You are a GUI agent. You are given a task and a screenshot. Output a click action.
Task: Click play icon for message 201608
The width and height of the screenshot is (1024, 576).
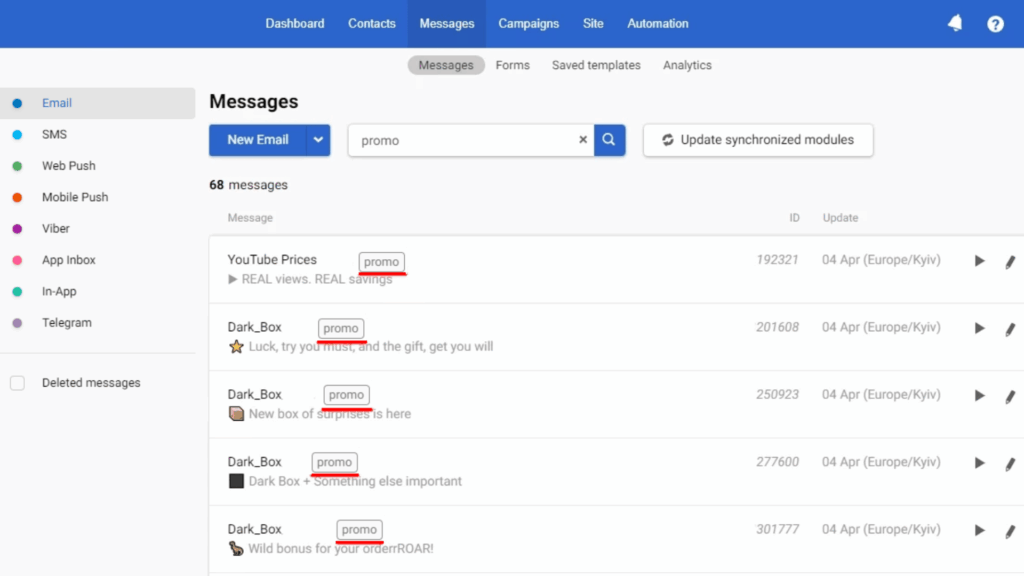coord(980,328)
